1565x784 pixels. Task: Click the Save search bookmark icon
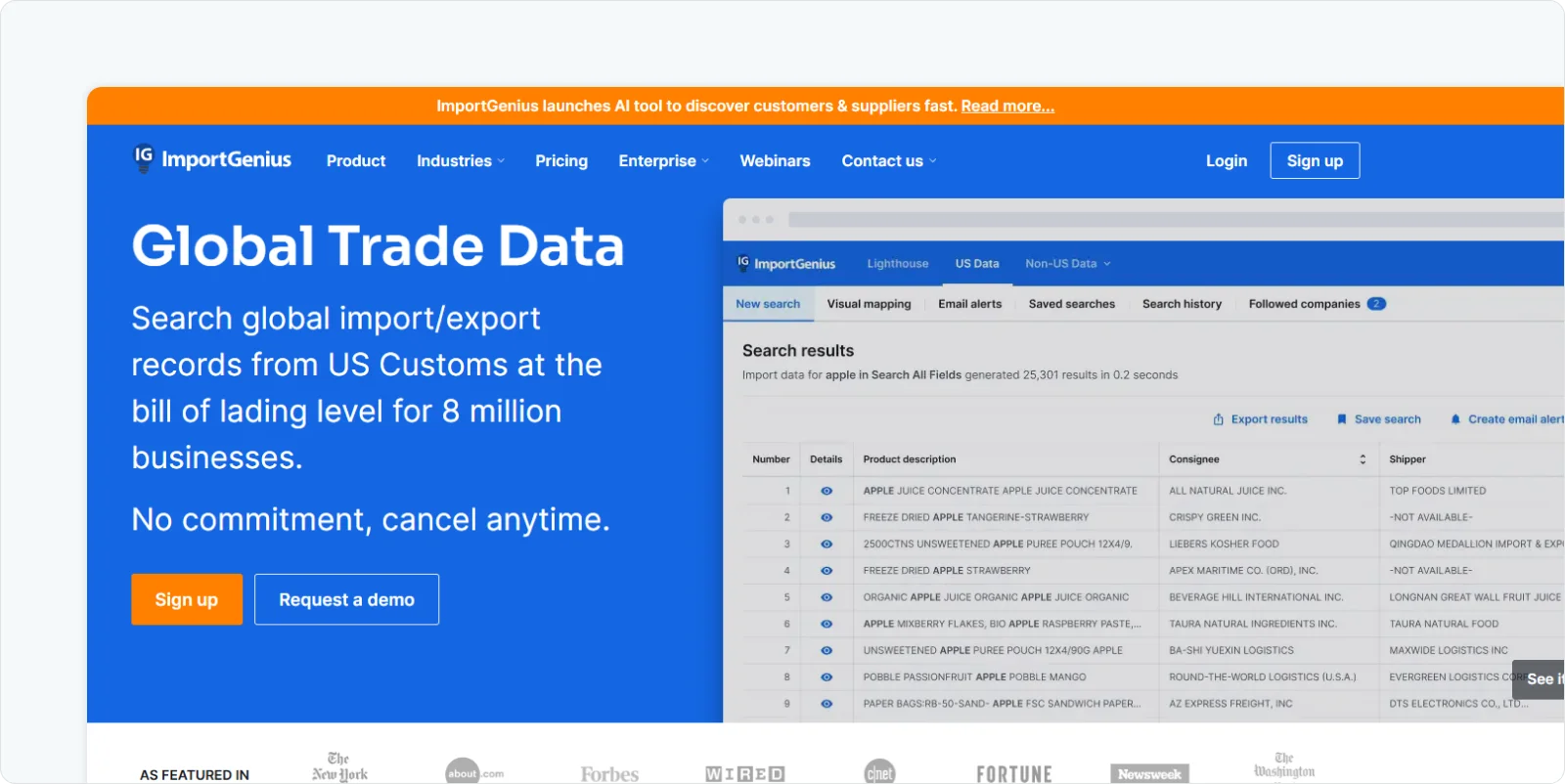point(1342,419)
